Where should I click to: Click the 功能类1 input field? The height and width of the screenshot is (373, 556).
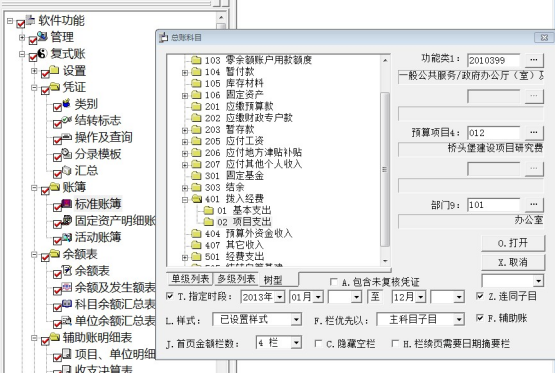(x=494, y=60)
